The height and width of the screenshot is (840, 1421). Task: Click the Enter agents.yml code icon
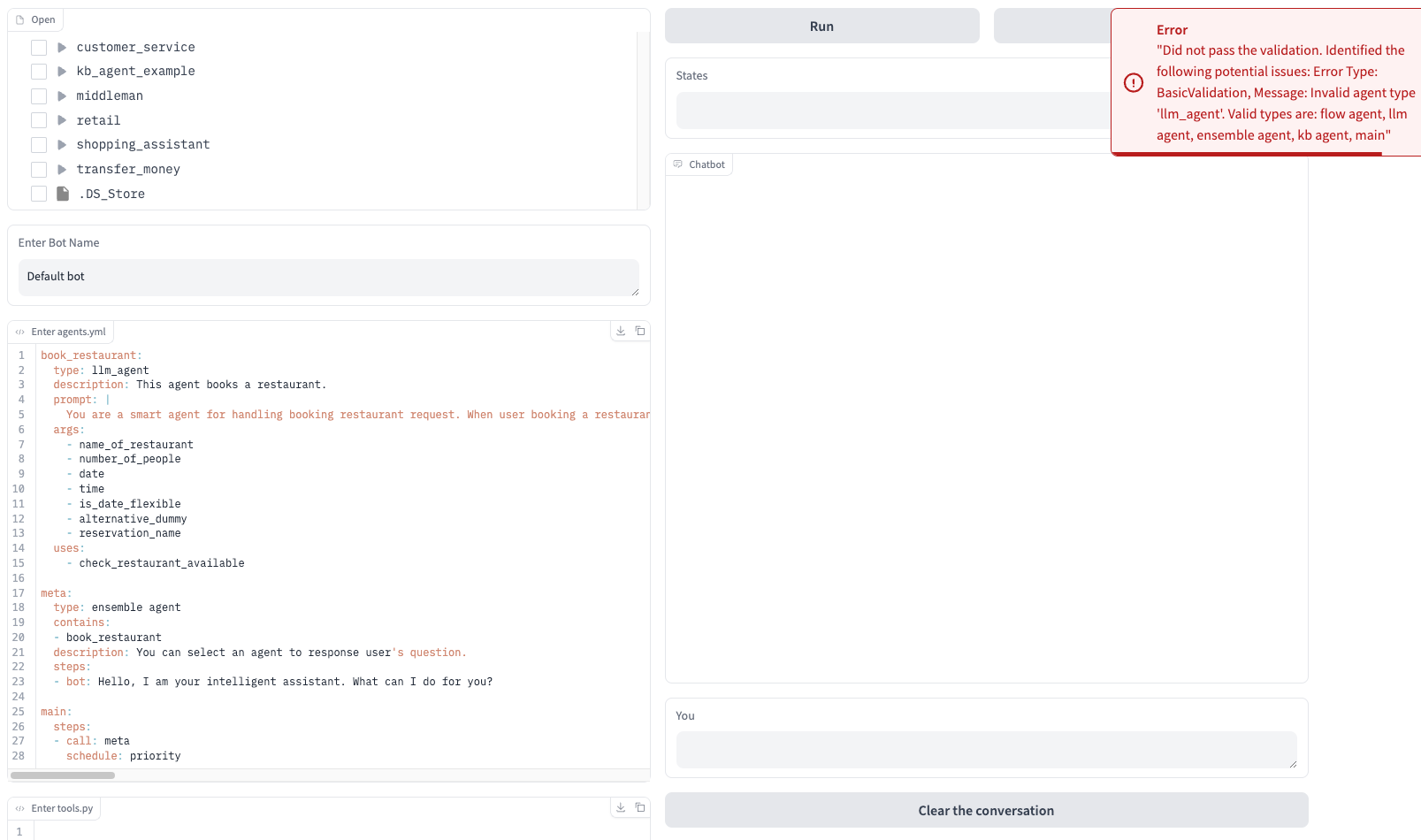pyautogui.click(x=20, y=332)
